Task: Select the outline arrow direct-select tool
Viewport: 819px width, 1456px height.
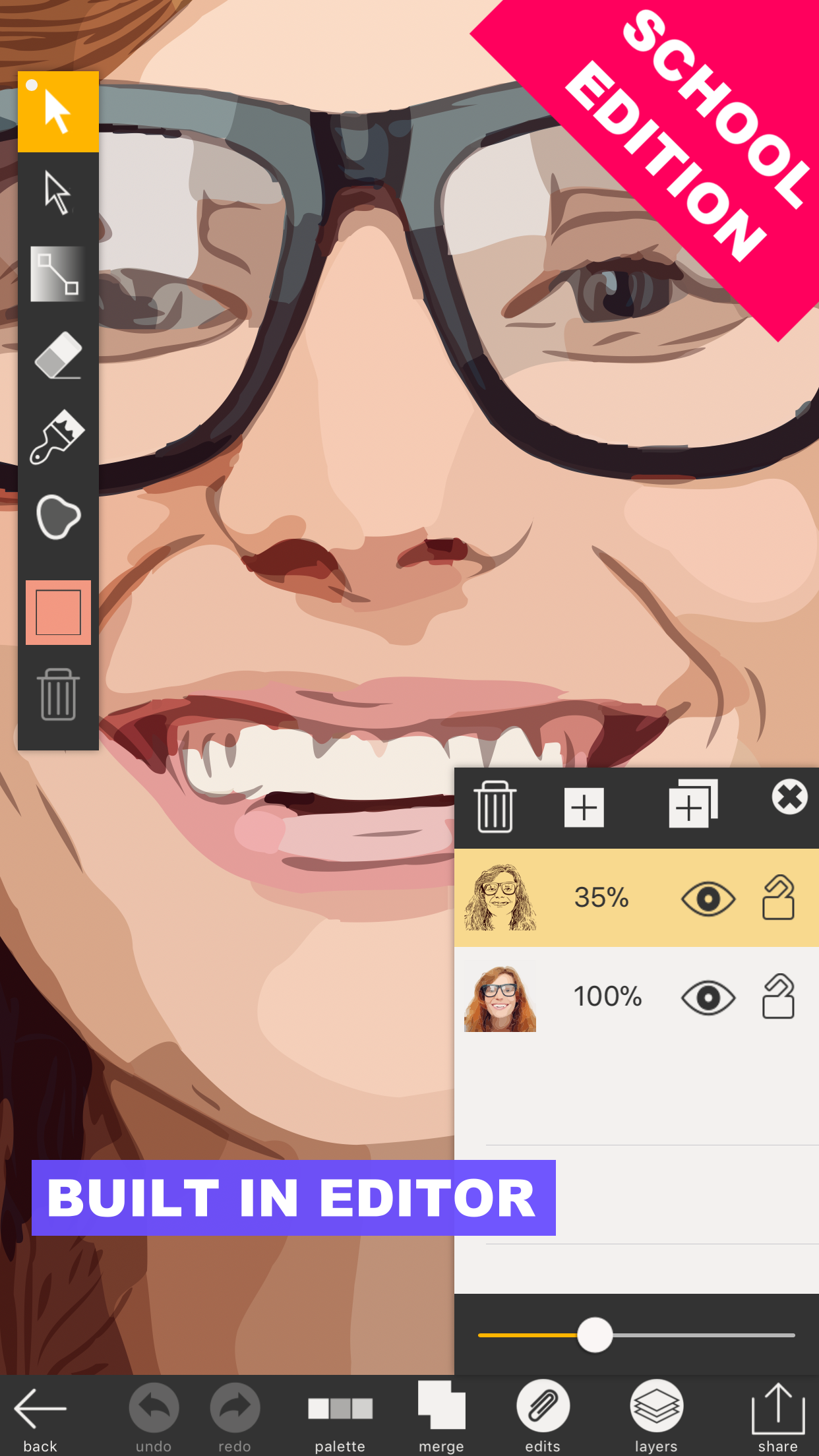Action: 58,193
